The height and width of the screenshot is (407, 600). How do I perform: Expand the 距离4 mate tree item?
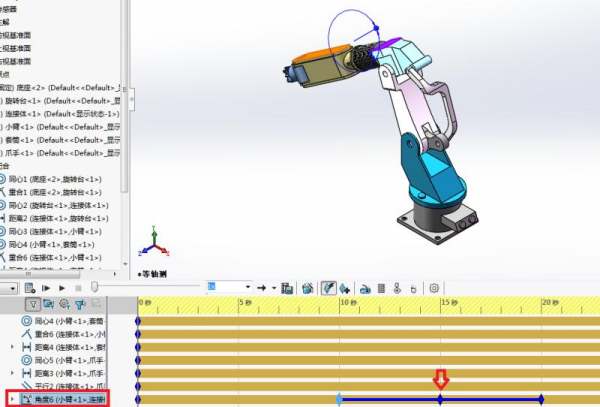coord(12,347)
